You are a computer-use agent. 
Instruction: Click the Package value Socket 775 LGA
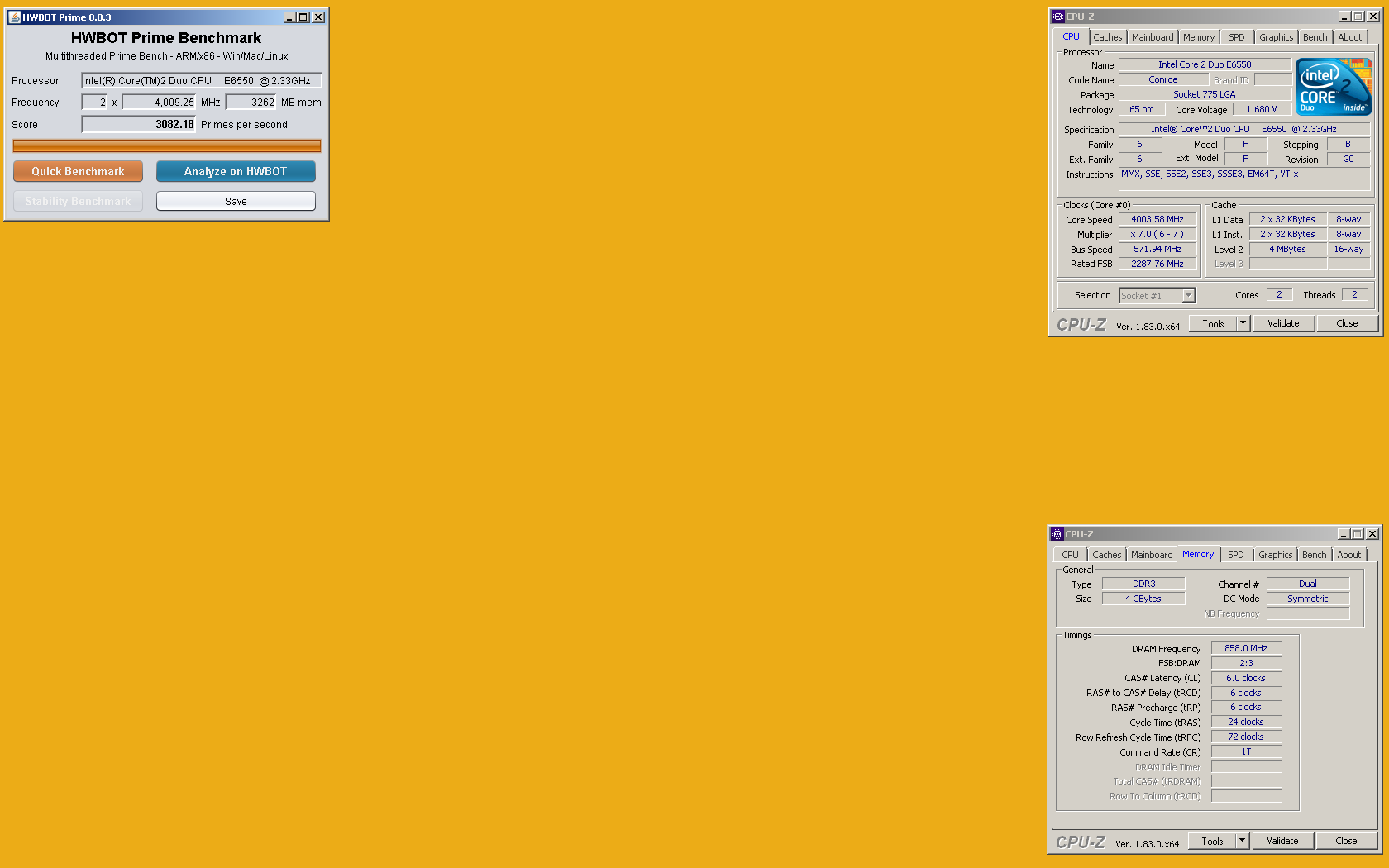coord(1205,95)
